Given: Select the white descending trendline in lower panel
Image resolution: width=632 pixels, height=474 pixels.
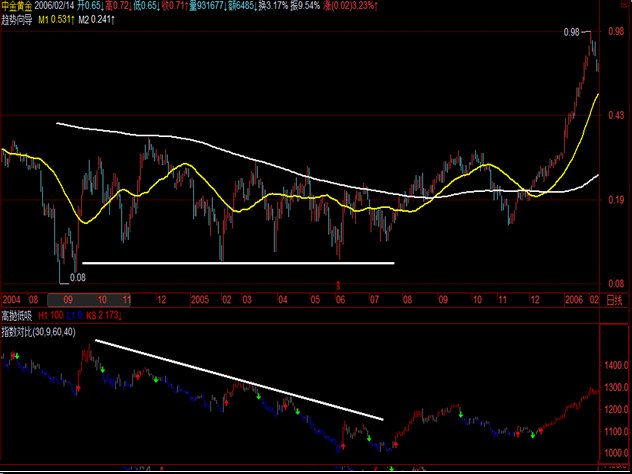Looking at the screenshot, I should (x=240, y=381).
